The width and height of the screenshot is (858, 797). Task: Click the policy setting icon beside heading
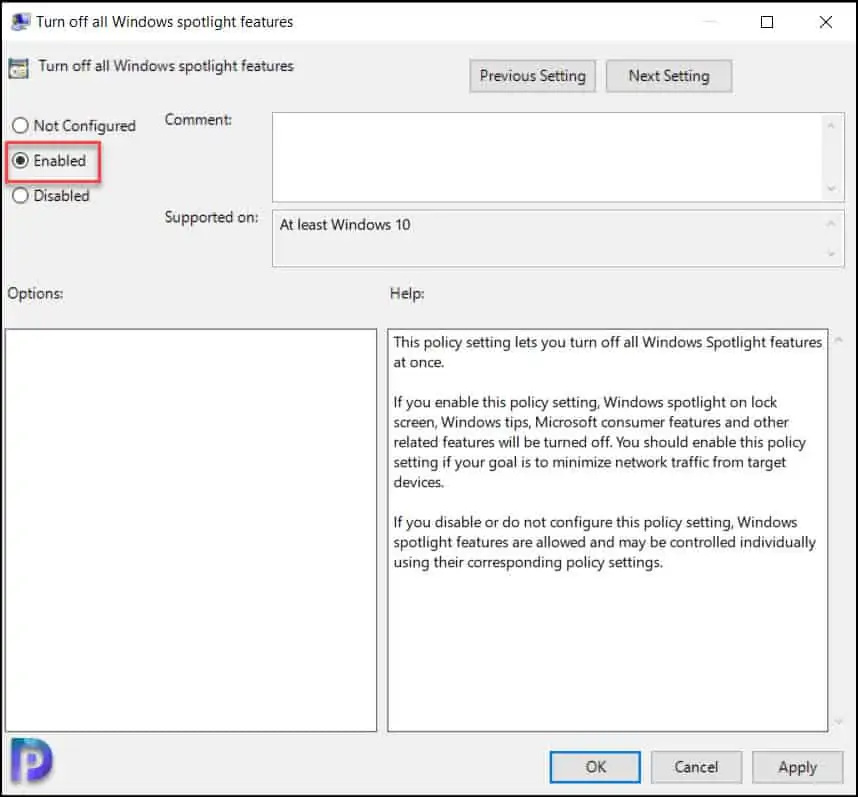(x=19, y=68)
